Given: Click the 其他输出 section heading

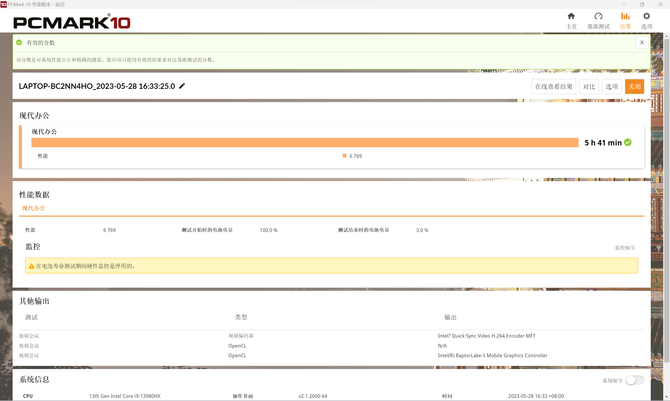Looking at the screenshot, I should pos(34,301).
